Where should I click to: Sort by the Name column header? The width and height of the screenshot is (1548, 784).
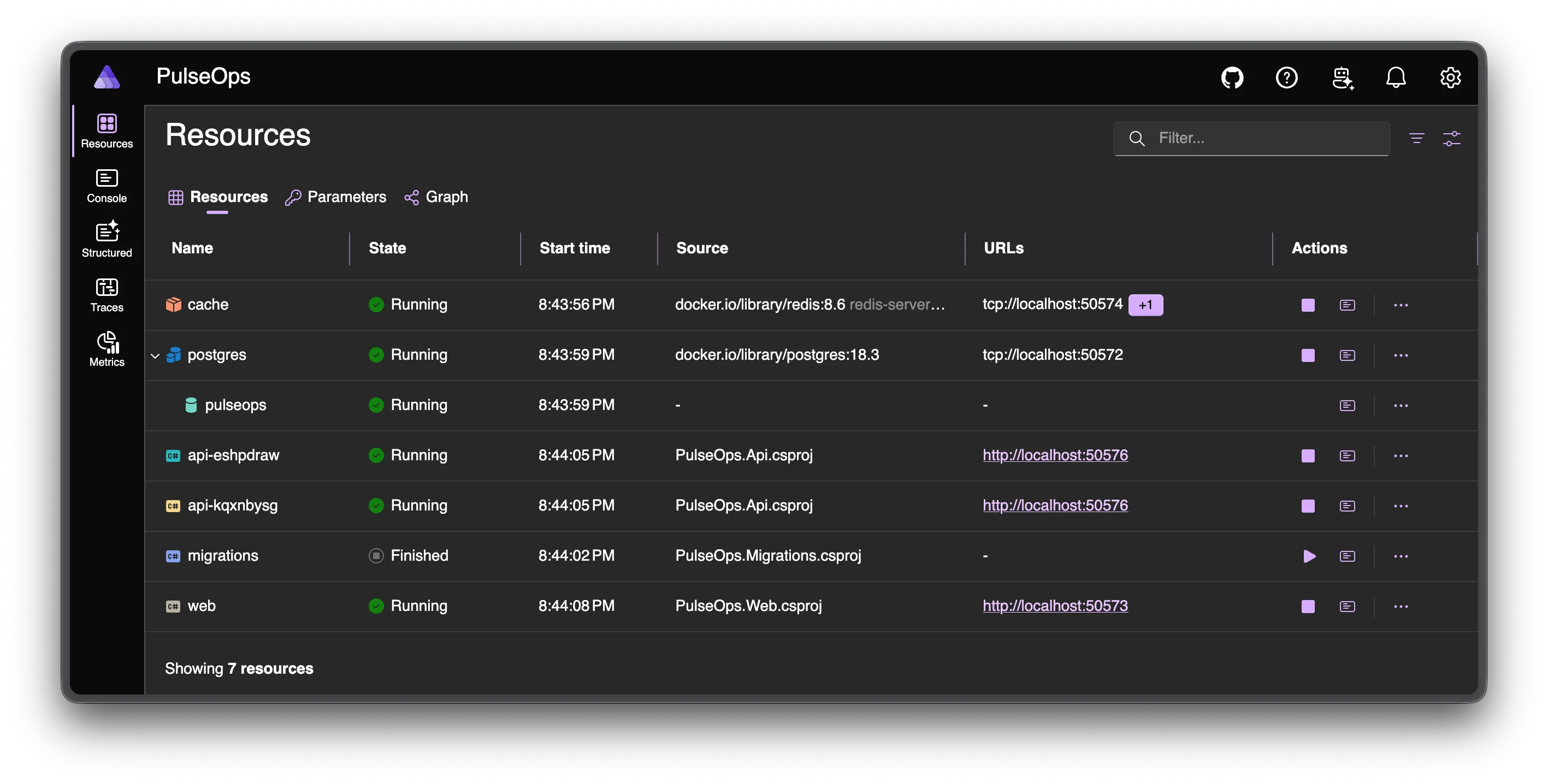coord(192,248)
